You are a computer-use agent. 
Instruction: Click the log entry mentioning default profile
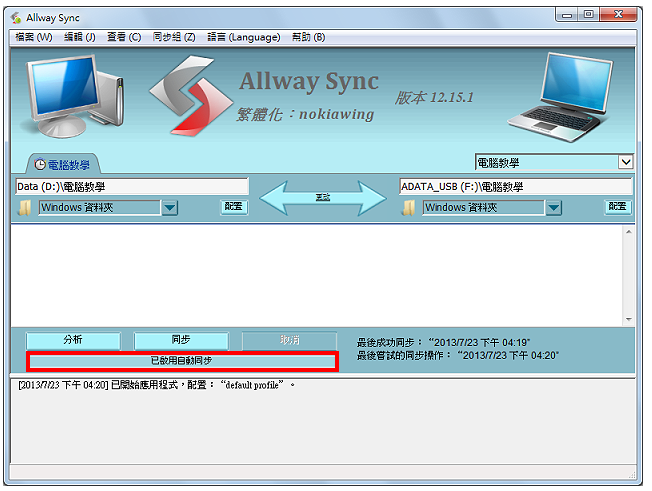[156, 385]
